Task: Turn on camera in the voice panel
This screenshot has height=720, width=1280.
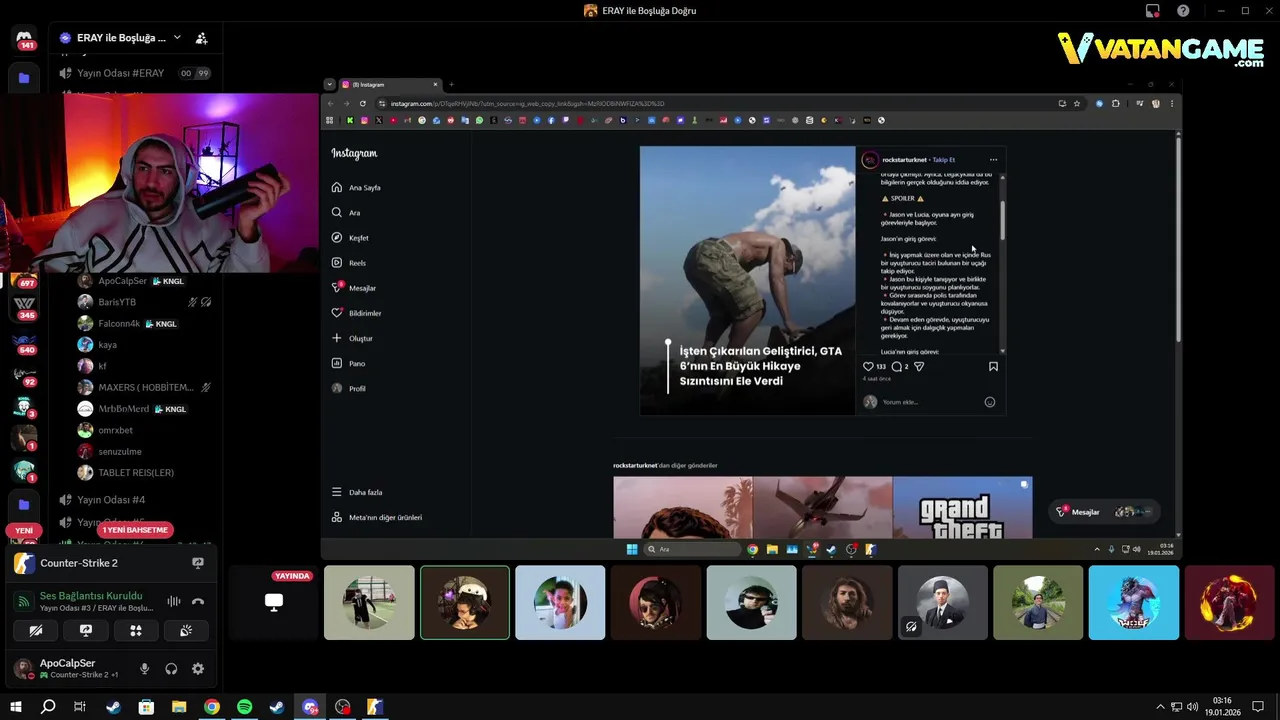Action: click(36, 631)
